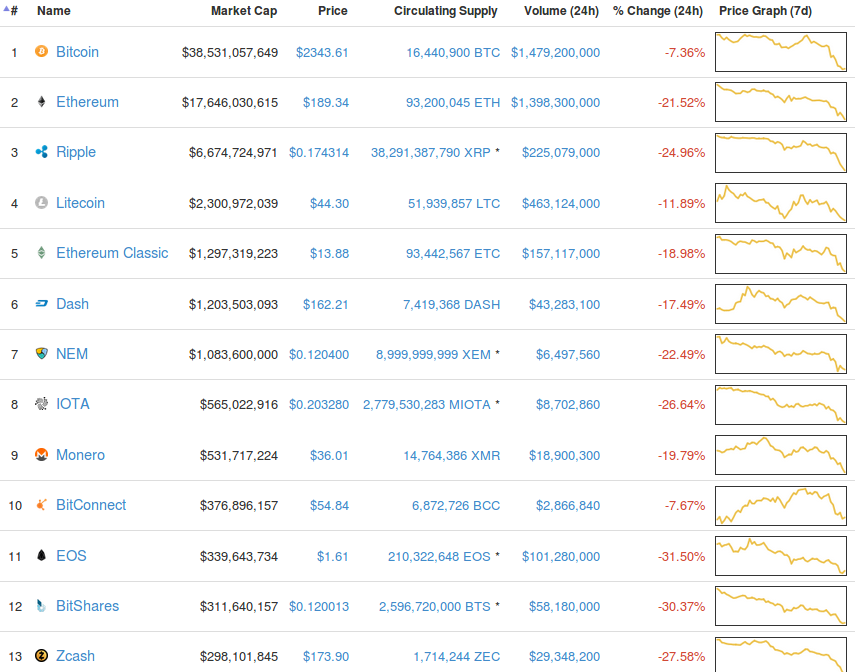Click Zcash price $173.90
The width and height of the screenshot is (855, 672).
click(326, 657)
